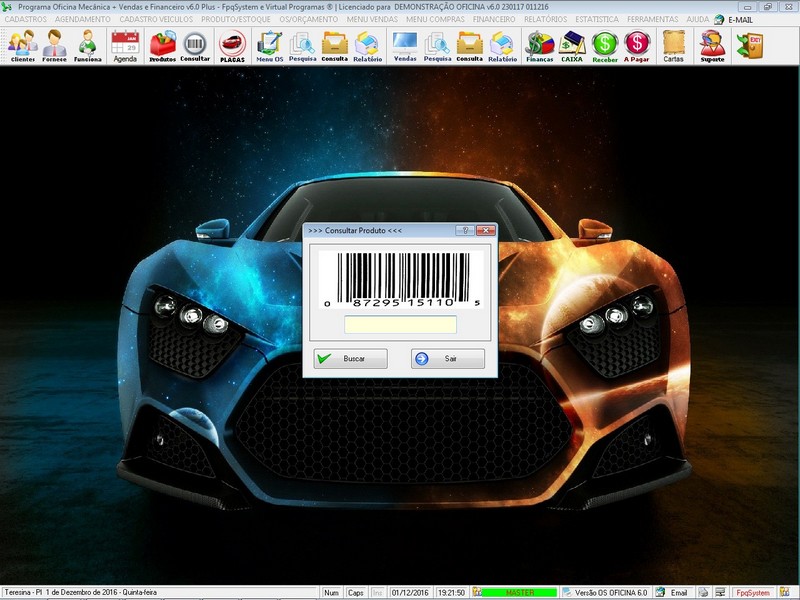The height and width of the screenshot is (600, 800).
Task: Open the Cartas scroll icon
Action: pyautogui.click(x=673, y=46)
